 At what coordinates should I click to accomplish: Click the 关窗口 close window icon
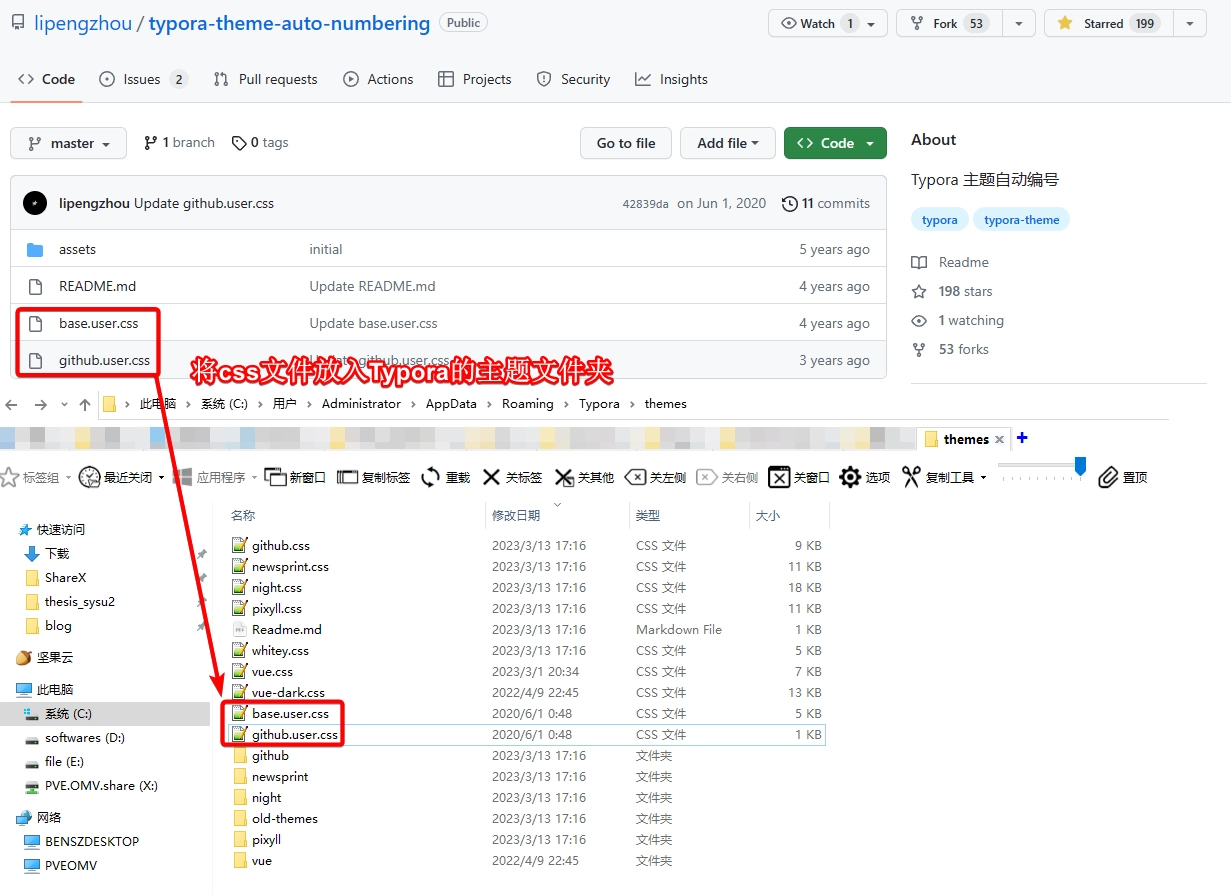pyautogui.click(x=779, y=477)
